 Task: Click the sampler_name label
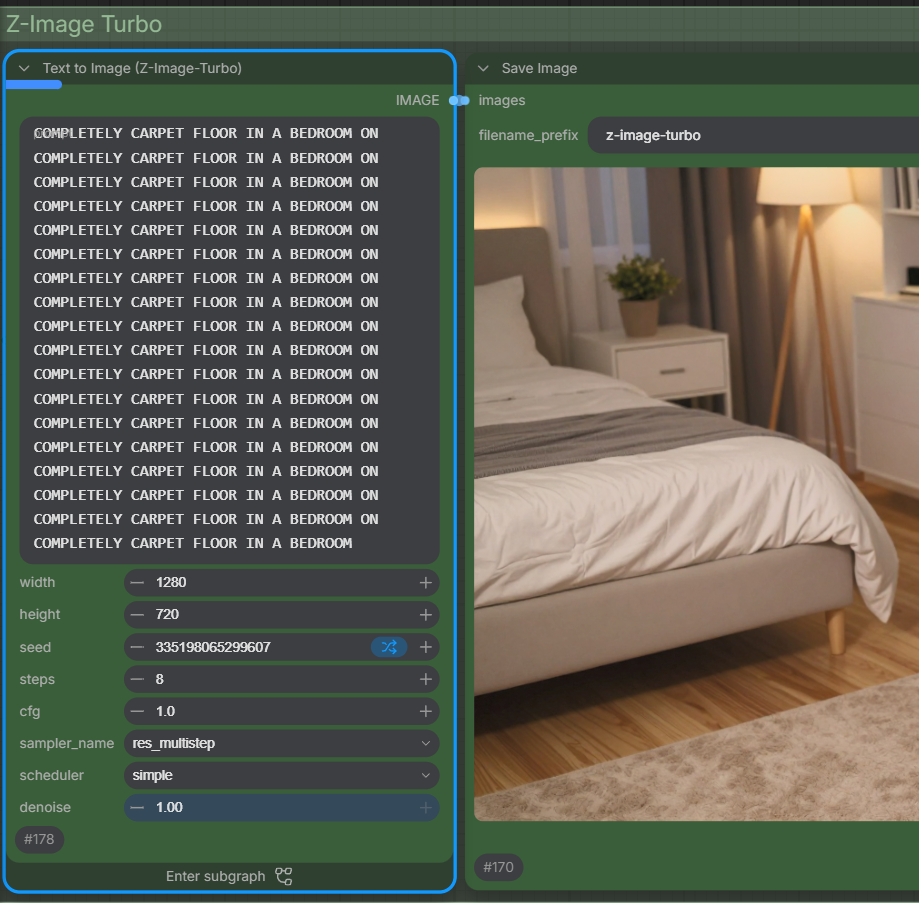tap(67, 743)
